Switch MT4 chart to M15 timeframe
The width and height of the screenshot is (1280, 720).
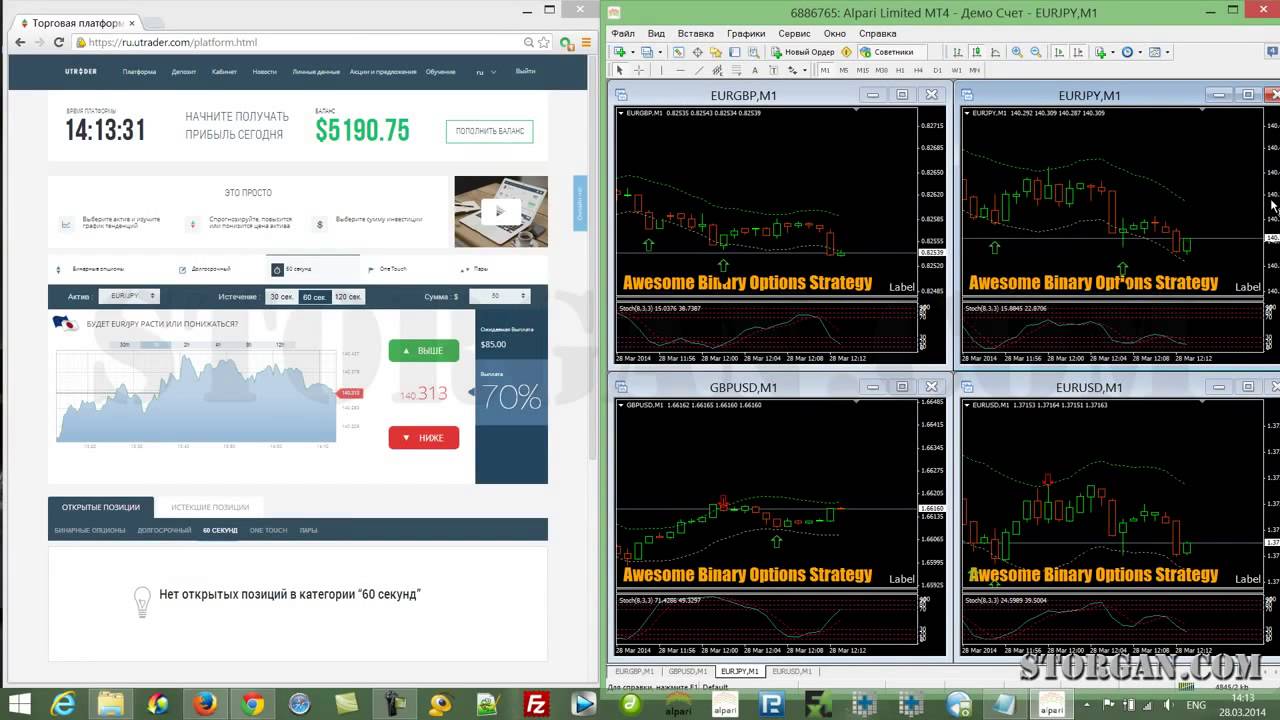pyautogui.click(x=863, y=70)
